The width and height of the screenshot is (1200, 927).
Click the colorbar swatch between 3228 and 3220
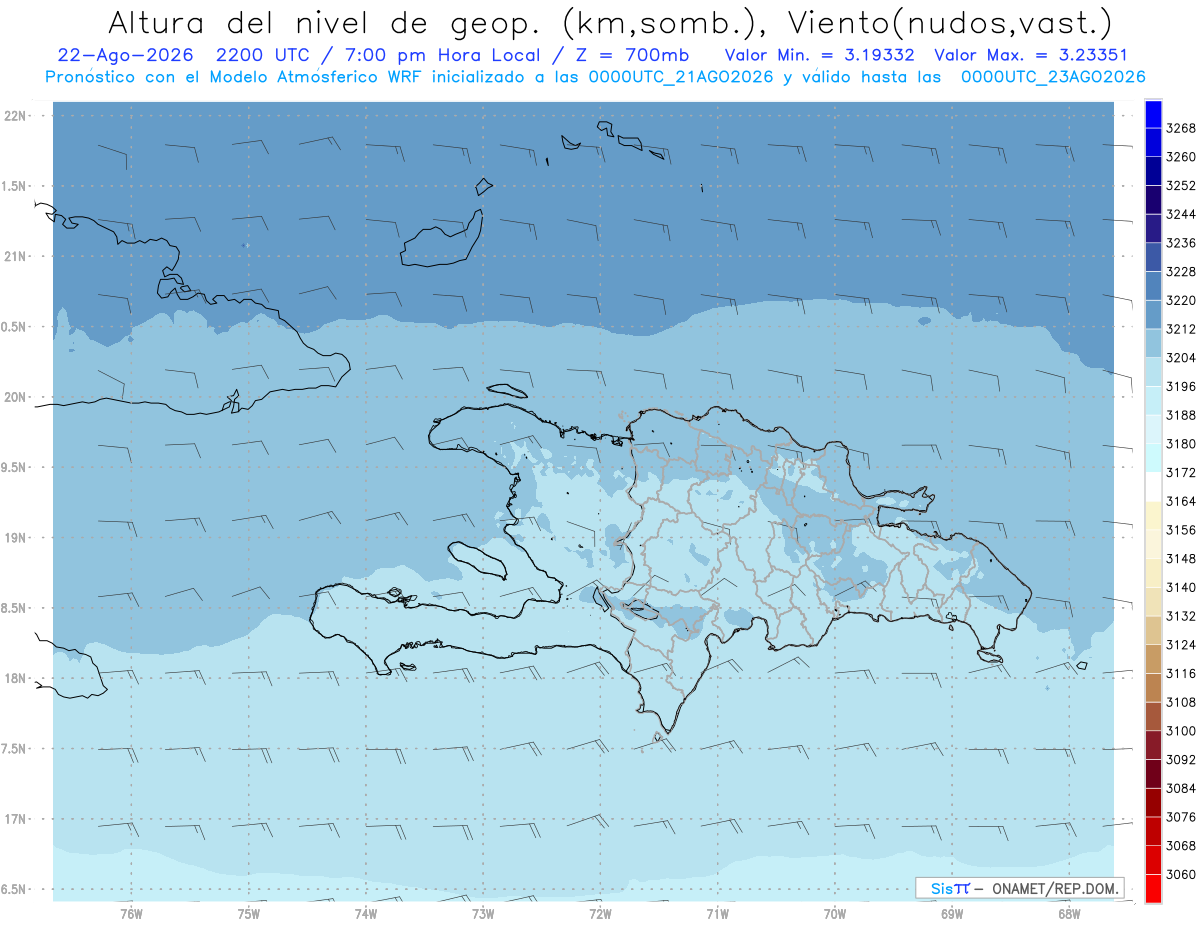point(1152,286)
